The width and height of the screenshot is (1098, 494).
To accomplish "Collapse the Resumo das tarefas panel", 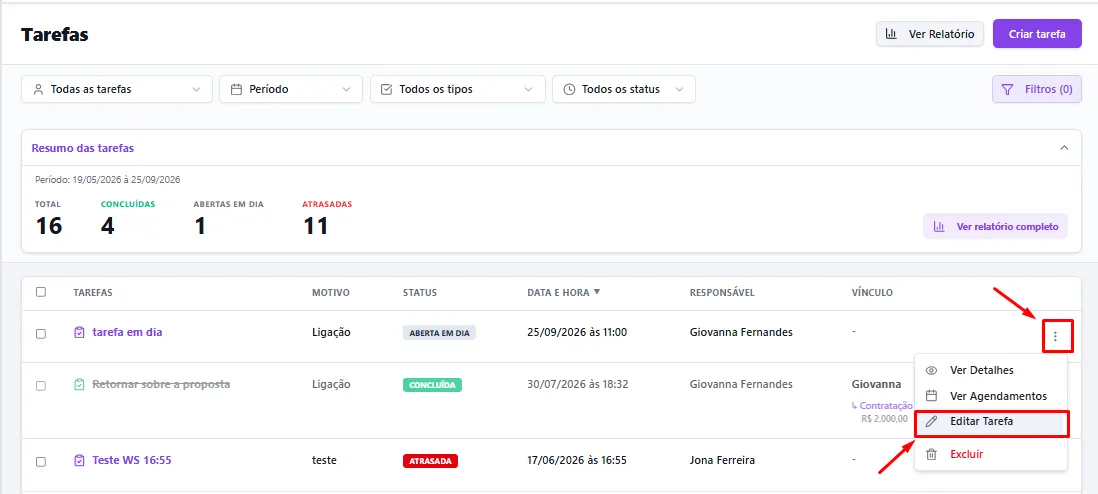I will coord(1064,148).
